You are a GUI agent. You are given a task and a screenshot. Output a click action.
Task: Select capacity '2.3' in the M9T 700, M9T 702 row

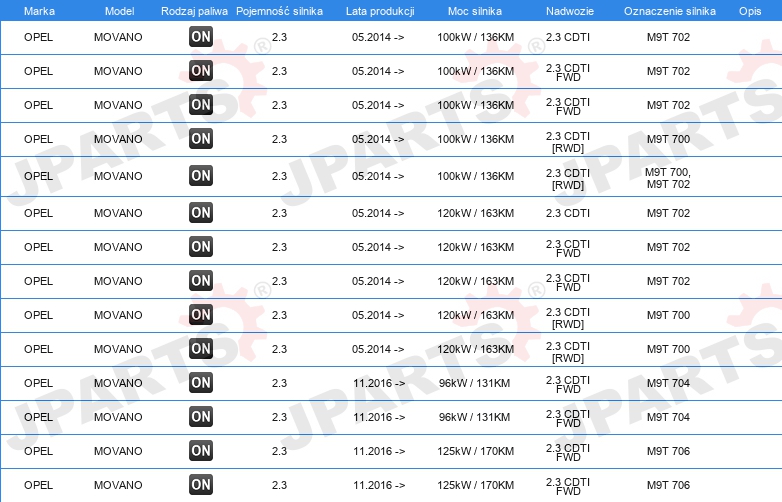[279, 176]
